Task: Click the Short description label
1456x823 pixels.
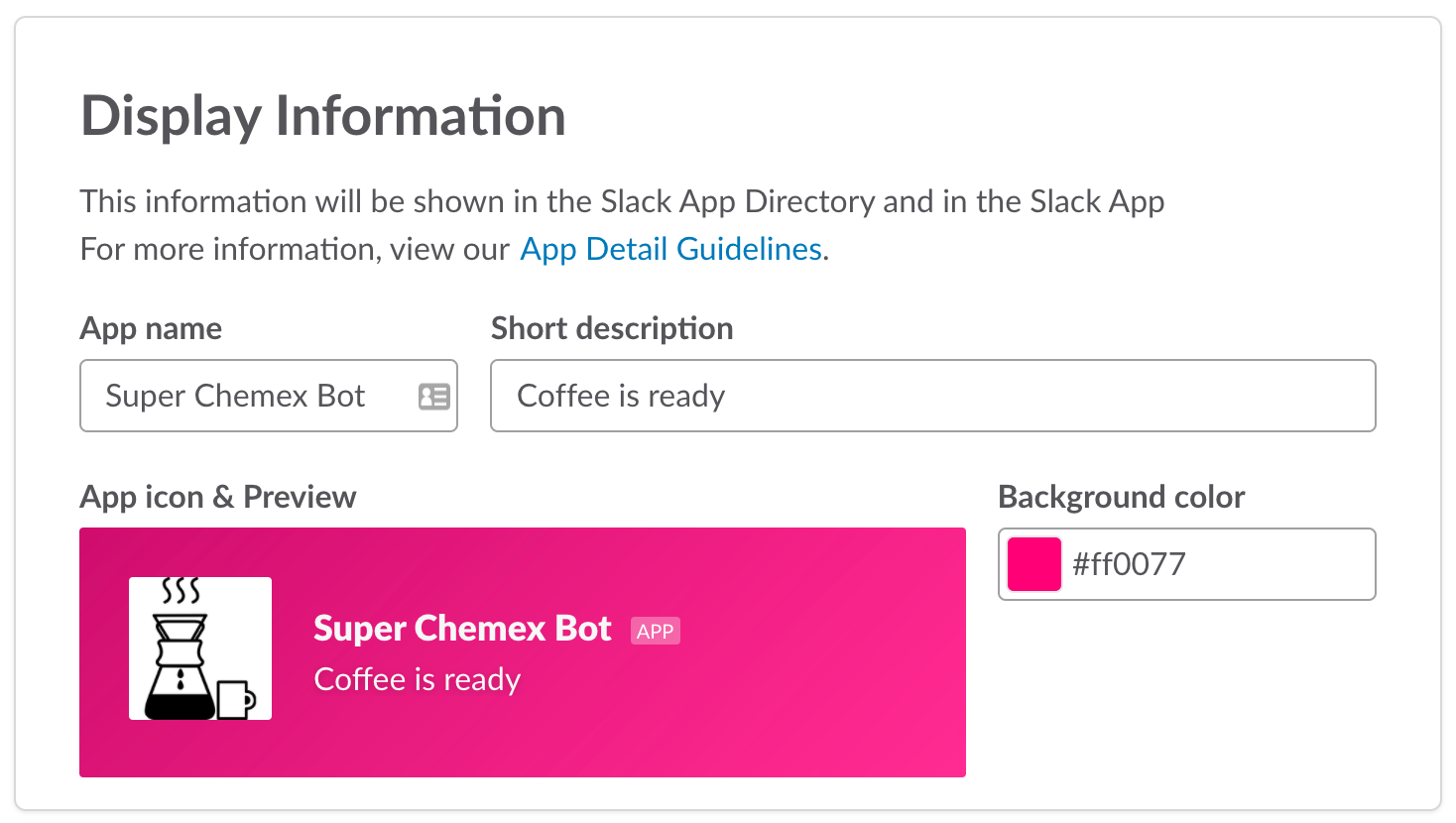Action: pos(612,329)
